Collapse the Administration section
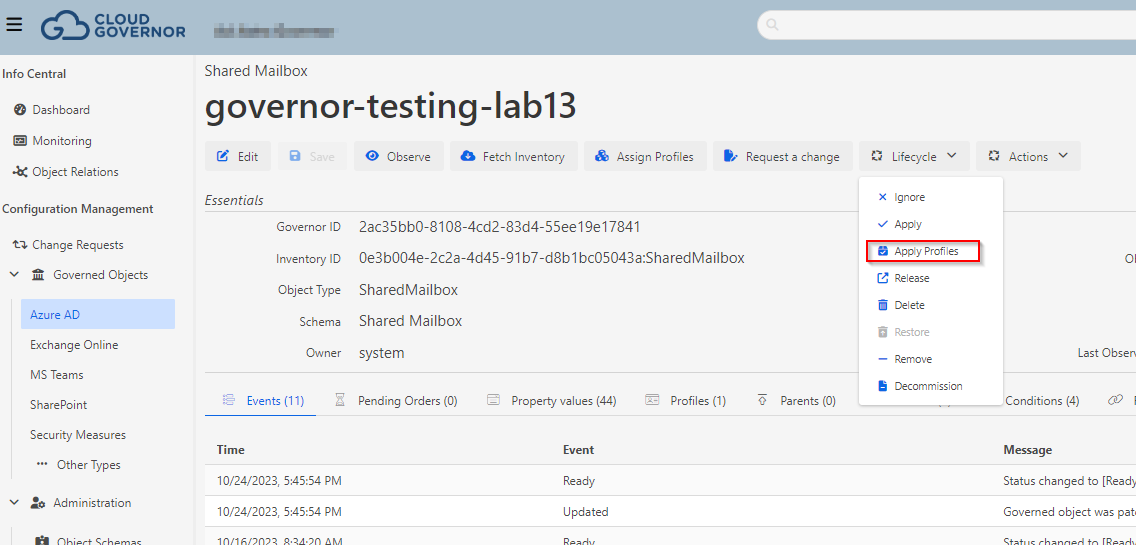Screen dimensions: 1136x545 click(x=15, y=503)
